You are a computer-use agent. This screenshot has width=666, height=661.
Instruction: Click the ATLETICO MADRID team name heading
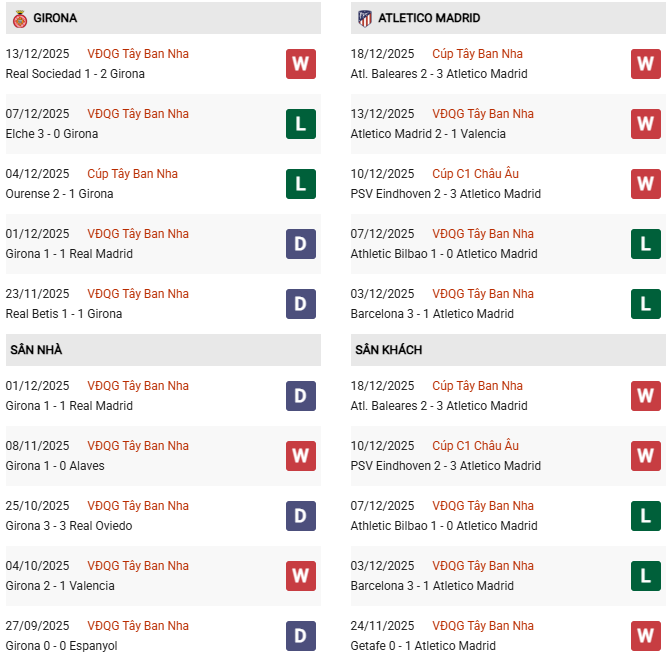(x=429, y=18)
